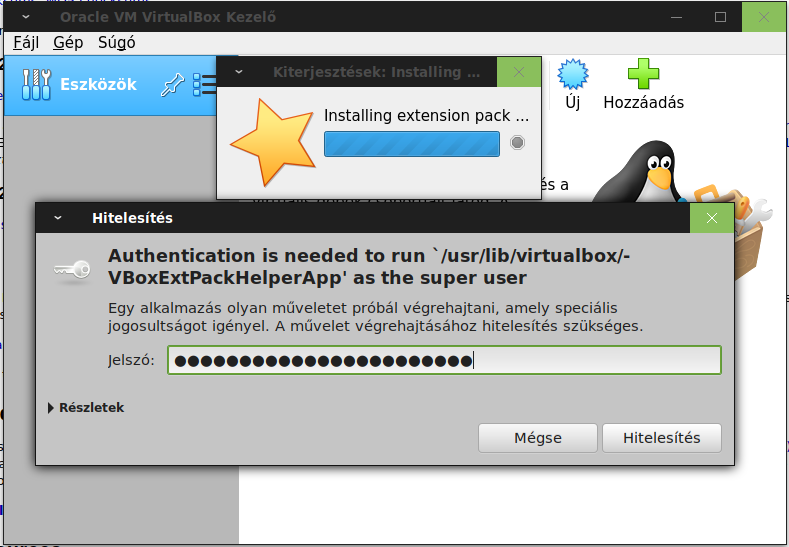Expand the Részletek details section
This screenshot has width=789, height=547.
coord(86,408)
